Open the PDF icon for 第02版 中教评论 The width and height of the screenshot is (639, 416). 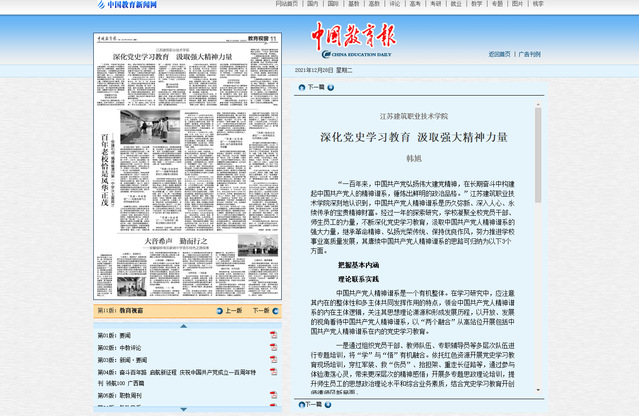pos(273,347)
